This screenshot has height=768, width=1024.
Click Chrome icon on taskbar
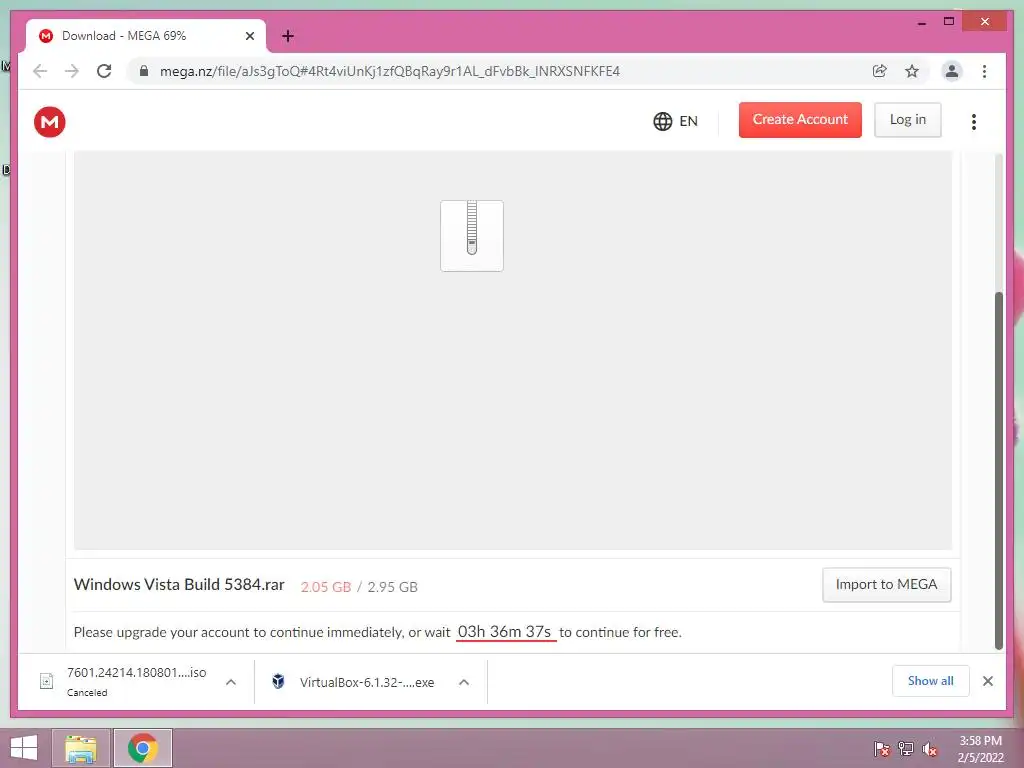pyautogui.click(x=143, y=748)
